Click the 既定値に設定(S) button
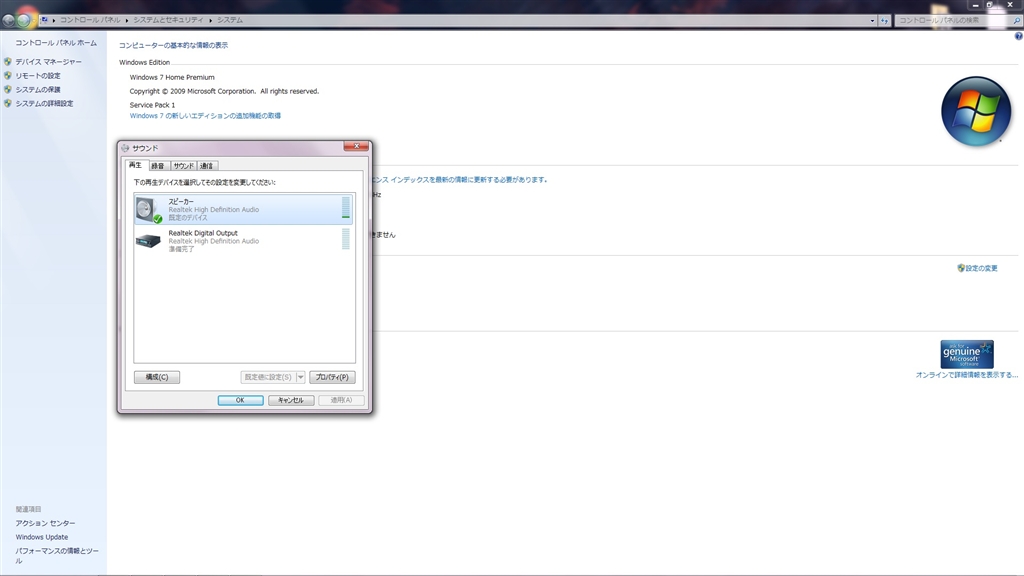Viewport: 1024px width, 576px height. pyautogui.click(x=268, y=377)
